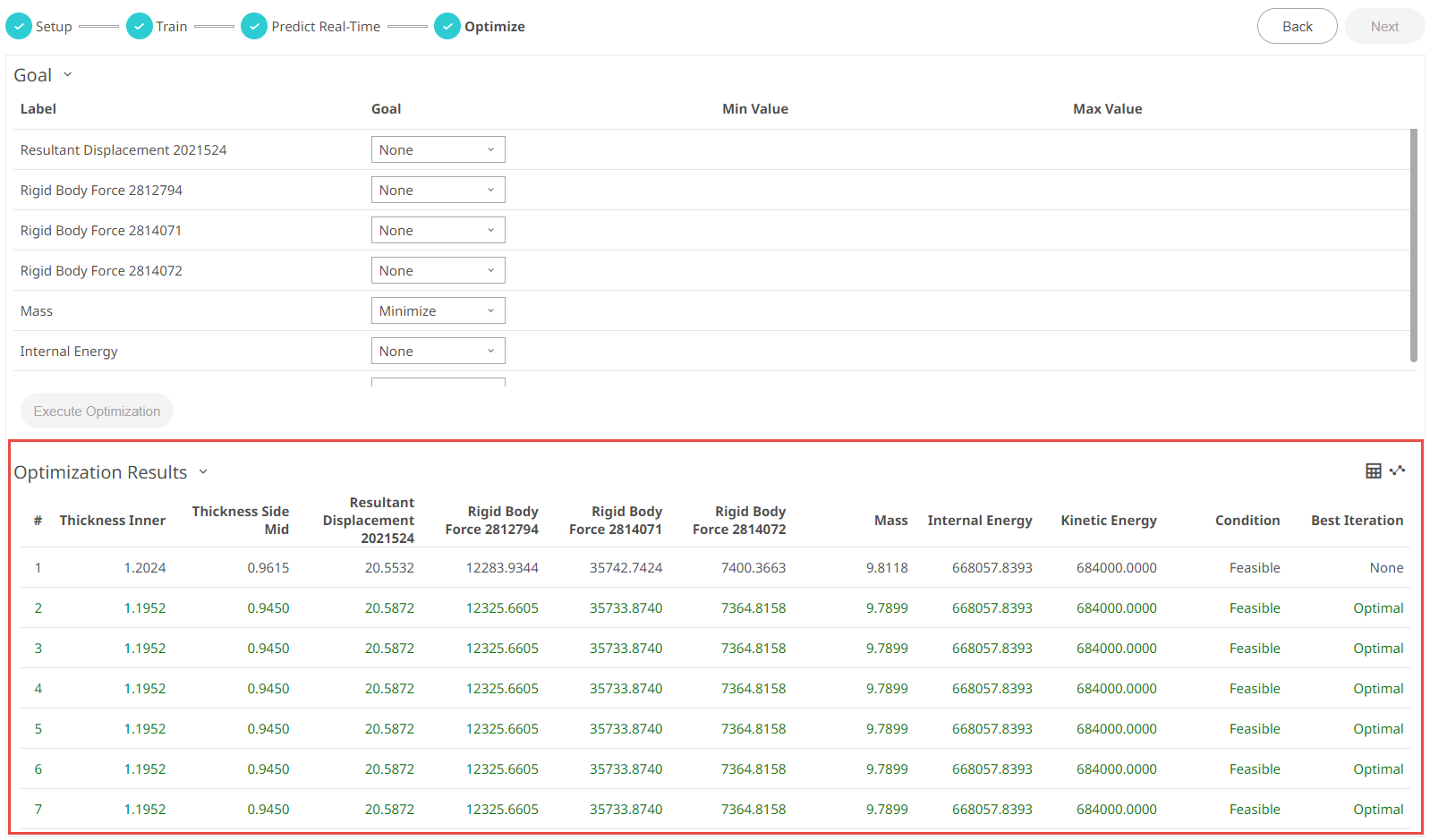Open the Mass goal dropdown set to Minimize
The image size is (1430, 840).
[x=438, y=311]
